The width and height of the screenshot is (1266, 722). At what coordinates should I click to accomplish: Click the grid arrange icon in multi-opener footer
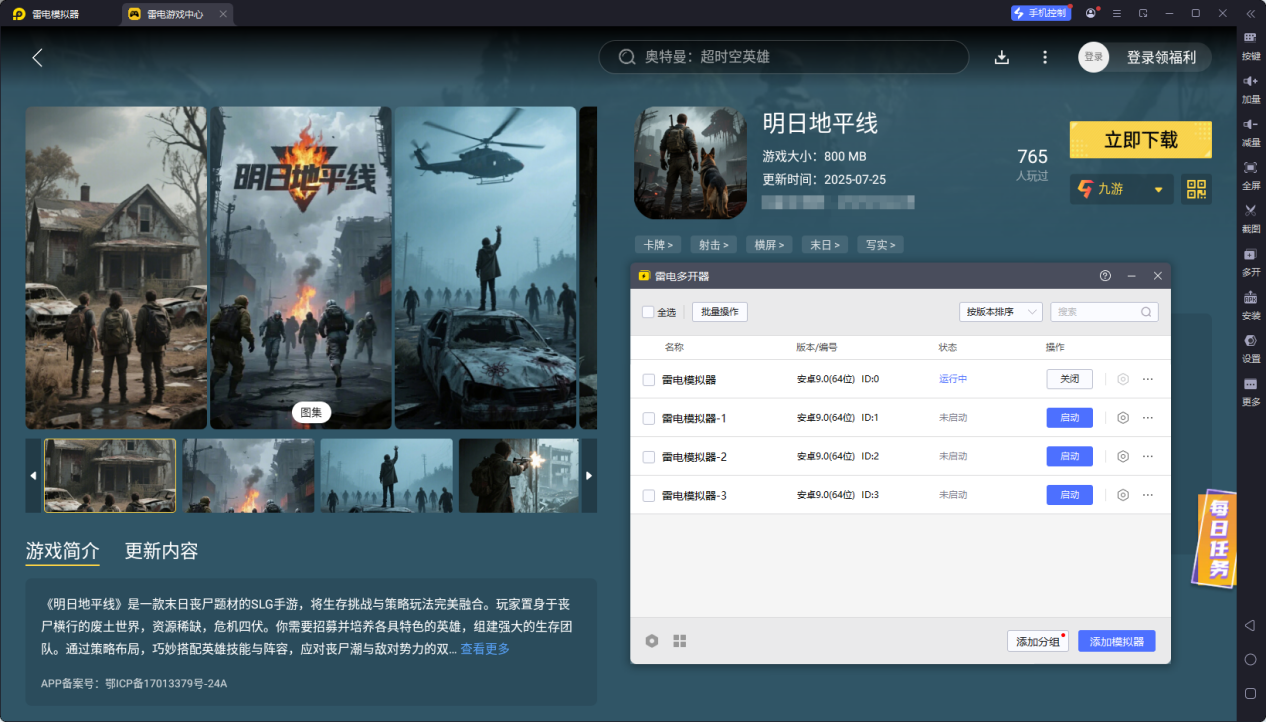tap(680, 641)
